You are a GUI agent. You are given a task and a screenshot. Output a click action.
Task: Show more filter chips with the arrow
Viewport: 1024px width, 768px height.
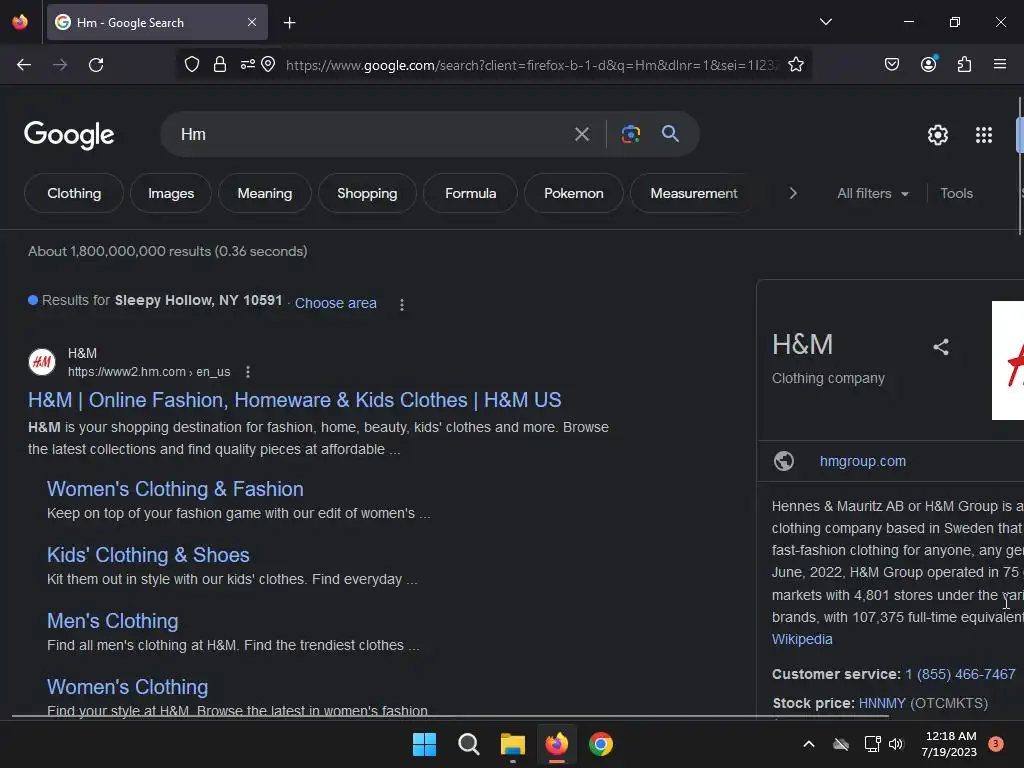pos(793,193)
